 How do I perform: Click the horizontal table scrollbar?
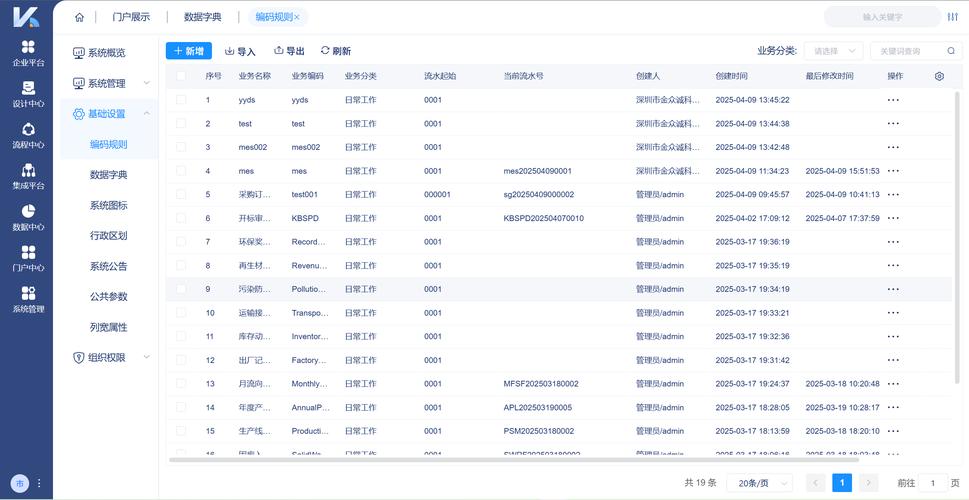[x=514, y=459]
